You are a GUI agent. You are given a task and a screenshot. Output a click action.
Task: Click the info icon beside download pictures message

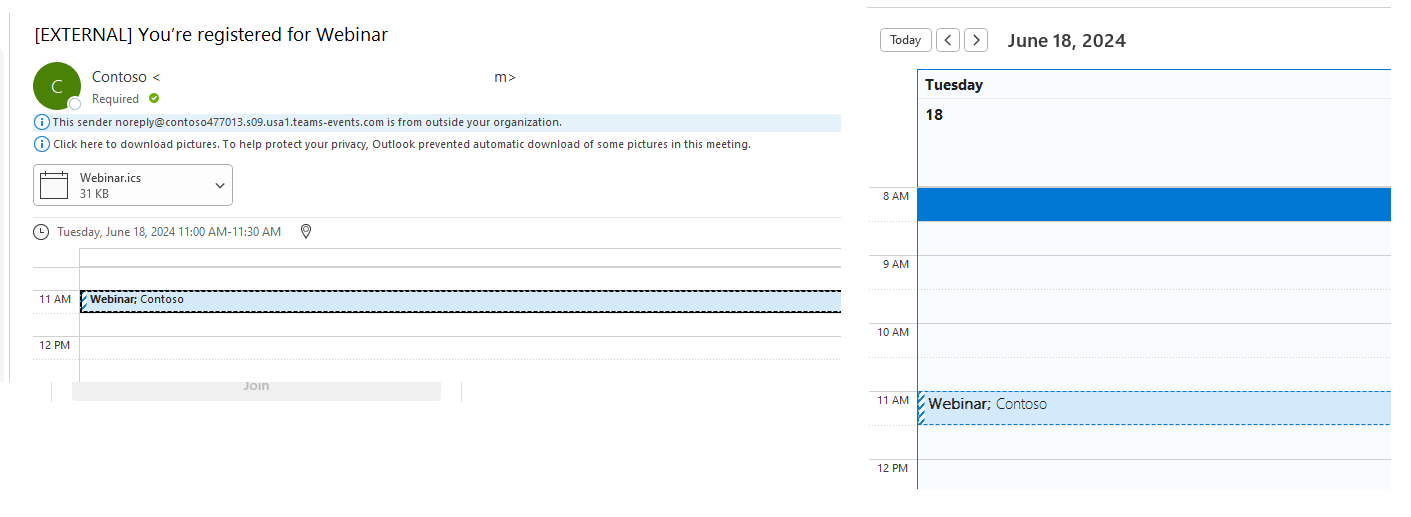pos(42,144)
